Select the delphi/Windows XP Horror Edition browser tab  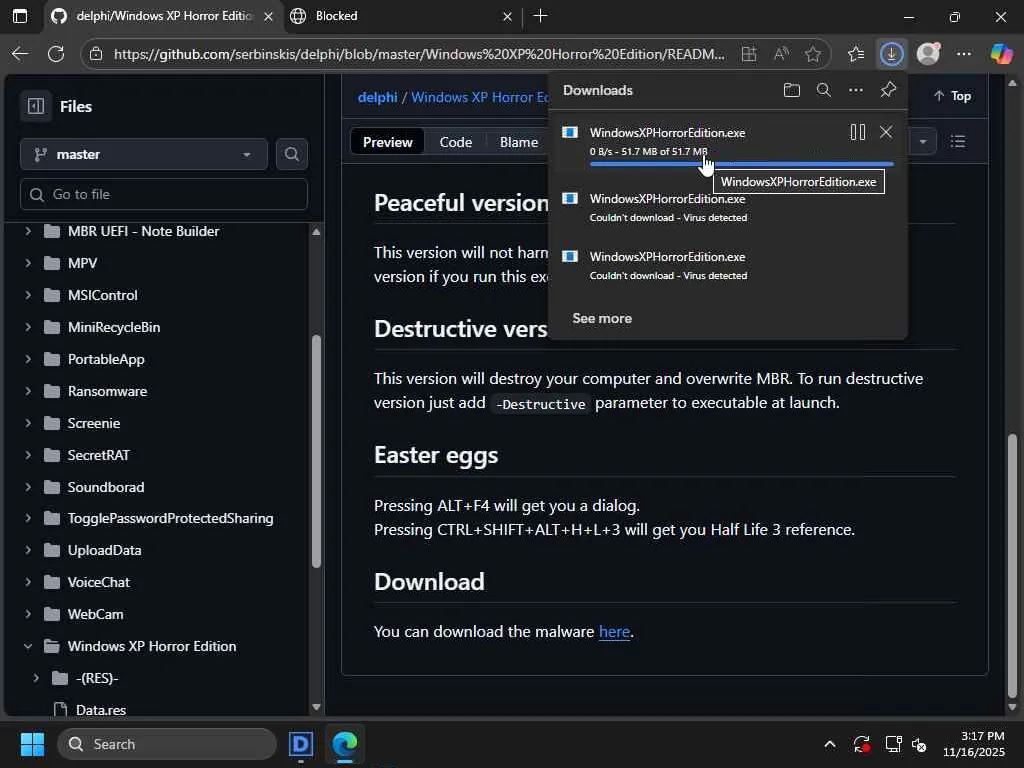point(163,16)
